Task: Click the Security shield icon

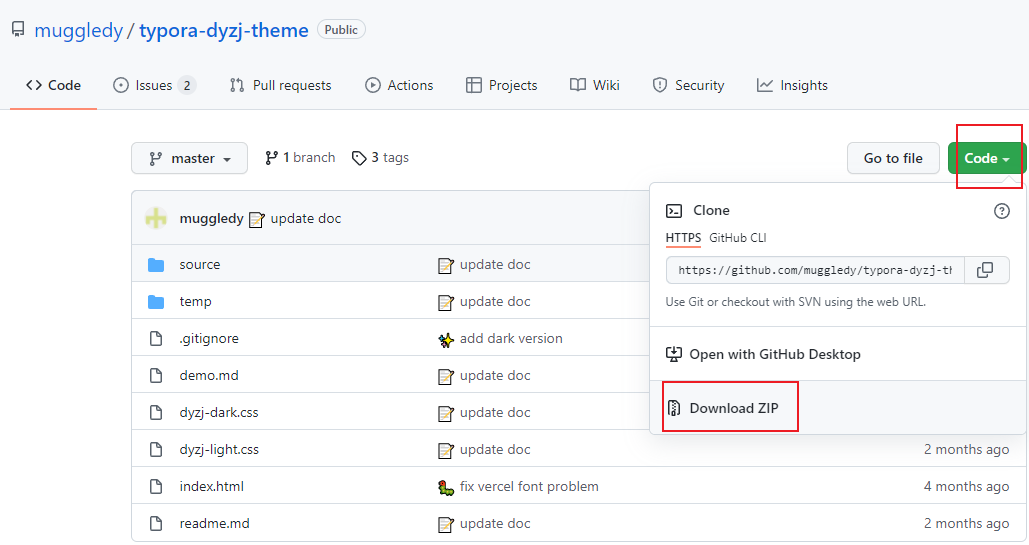Action: coord(660,85)
